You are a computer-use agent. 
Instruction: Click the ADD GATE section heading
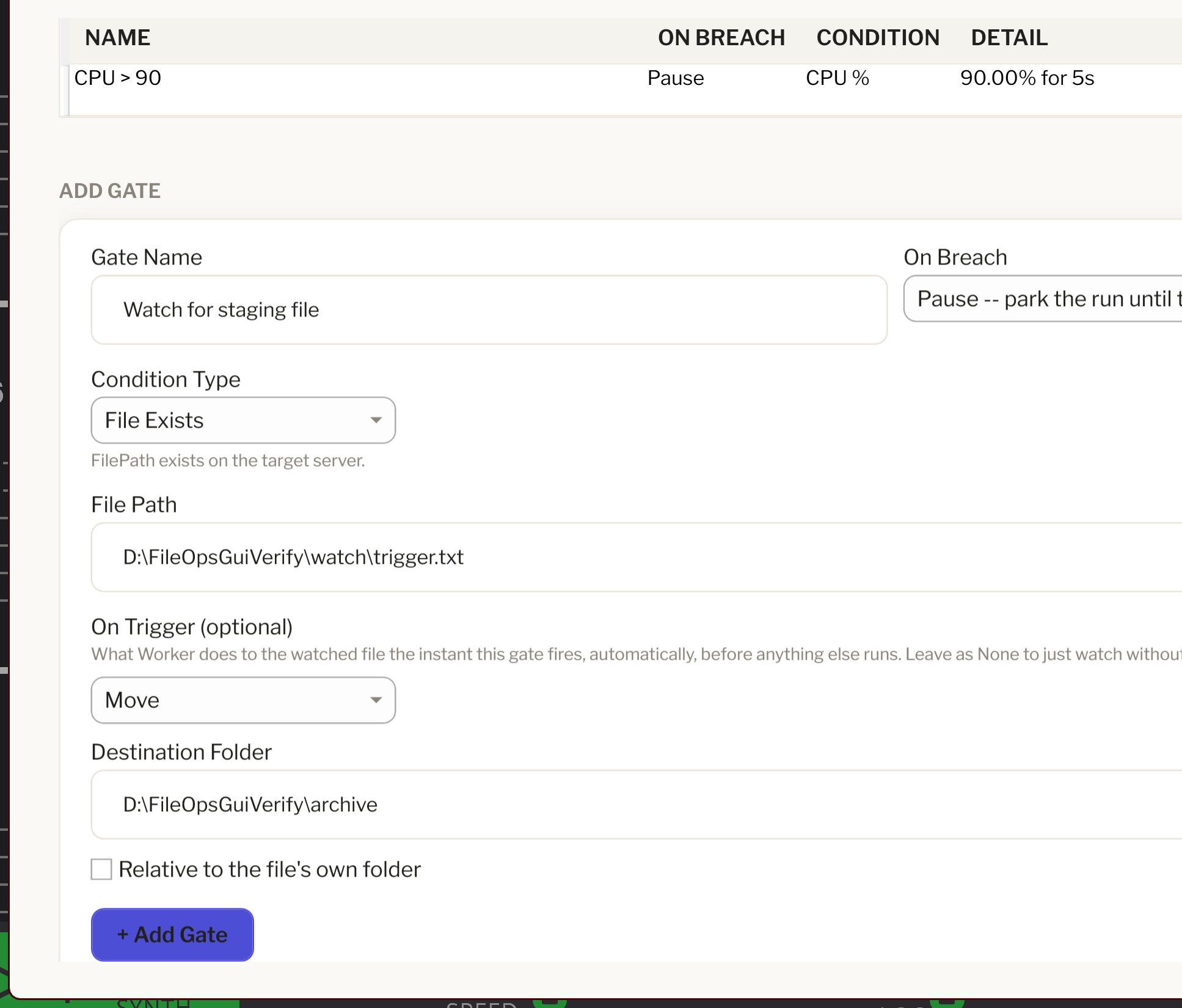tap(110, 191)
